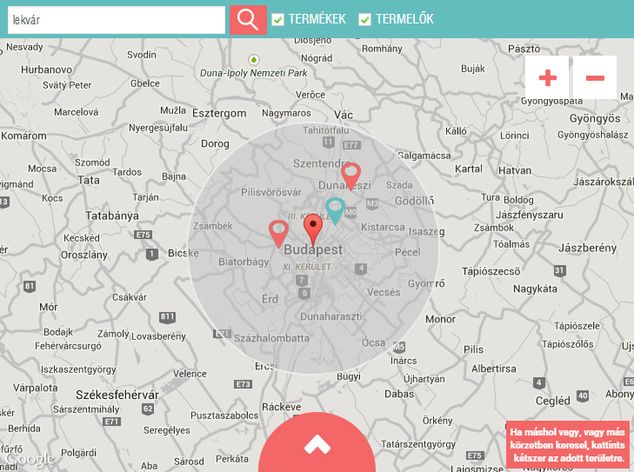Zoom out with the minus button
634x472 pixels.
point(595,78)
